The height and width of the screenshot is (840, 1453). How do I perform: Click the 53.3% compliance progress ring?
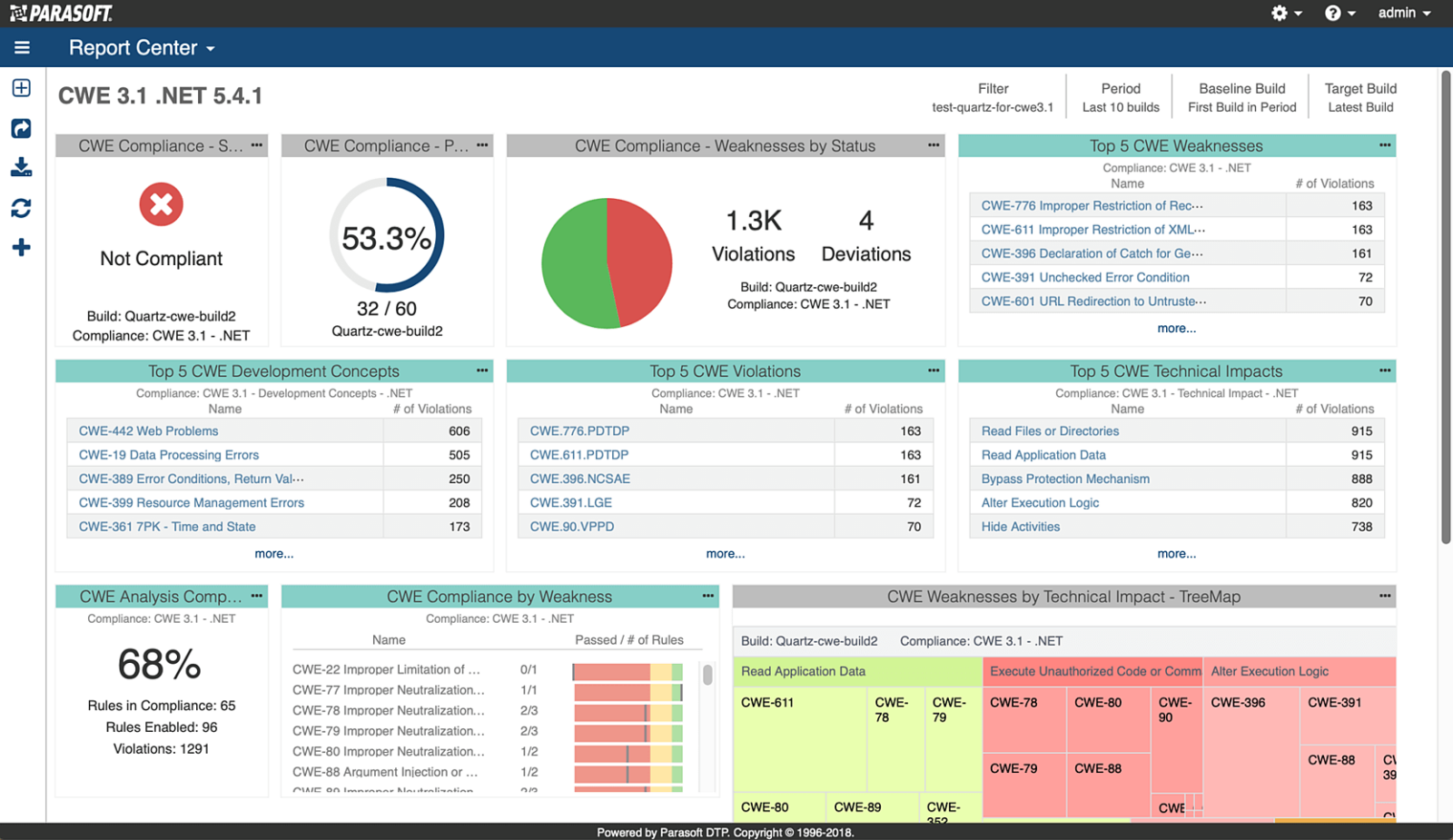pos(388,236)
